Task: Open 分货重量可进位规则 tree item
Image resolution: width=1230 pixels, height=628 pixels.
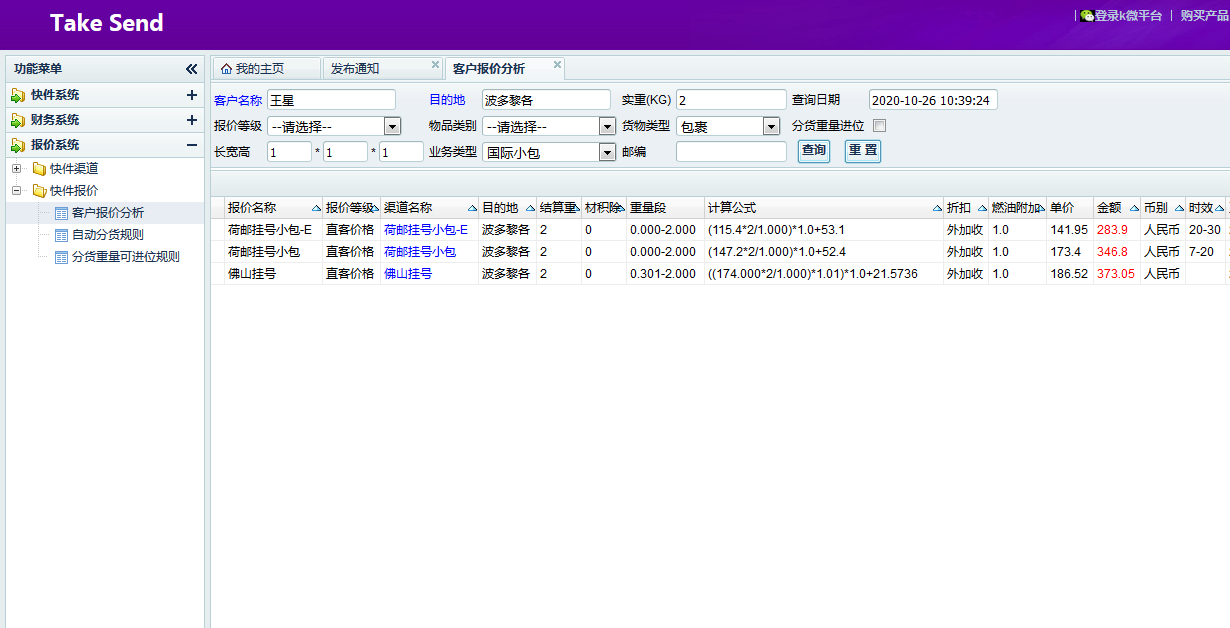Action: coord(125,257)
